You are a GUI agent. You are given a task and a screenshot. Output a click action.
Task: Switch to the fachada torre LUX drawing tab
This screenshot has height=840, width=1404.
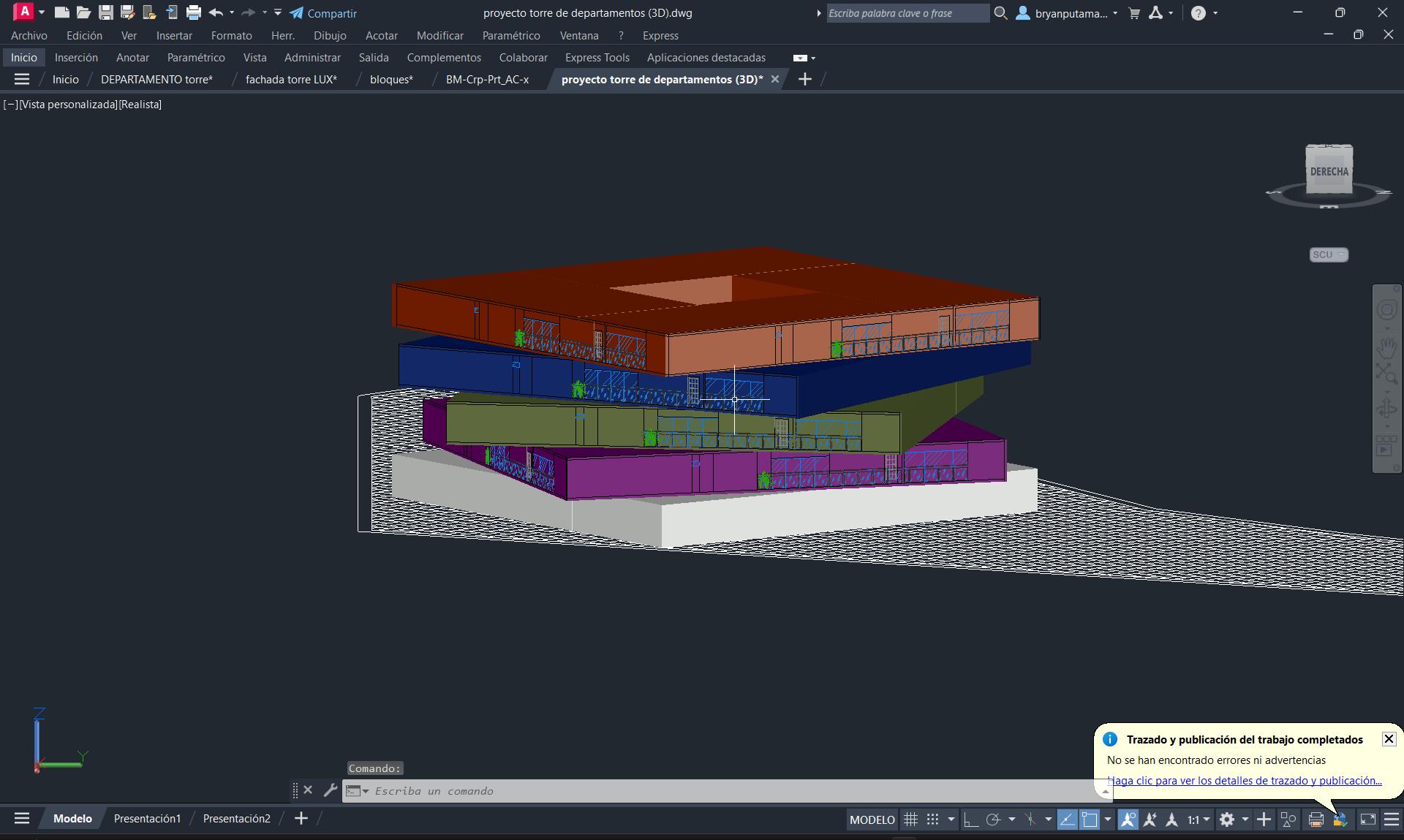291,79
